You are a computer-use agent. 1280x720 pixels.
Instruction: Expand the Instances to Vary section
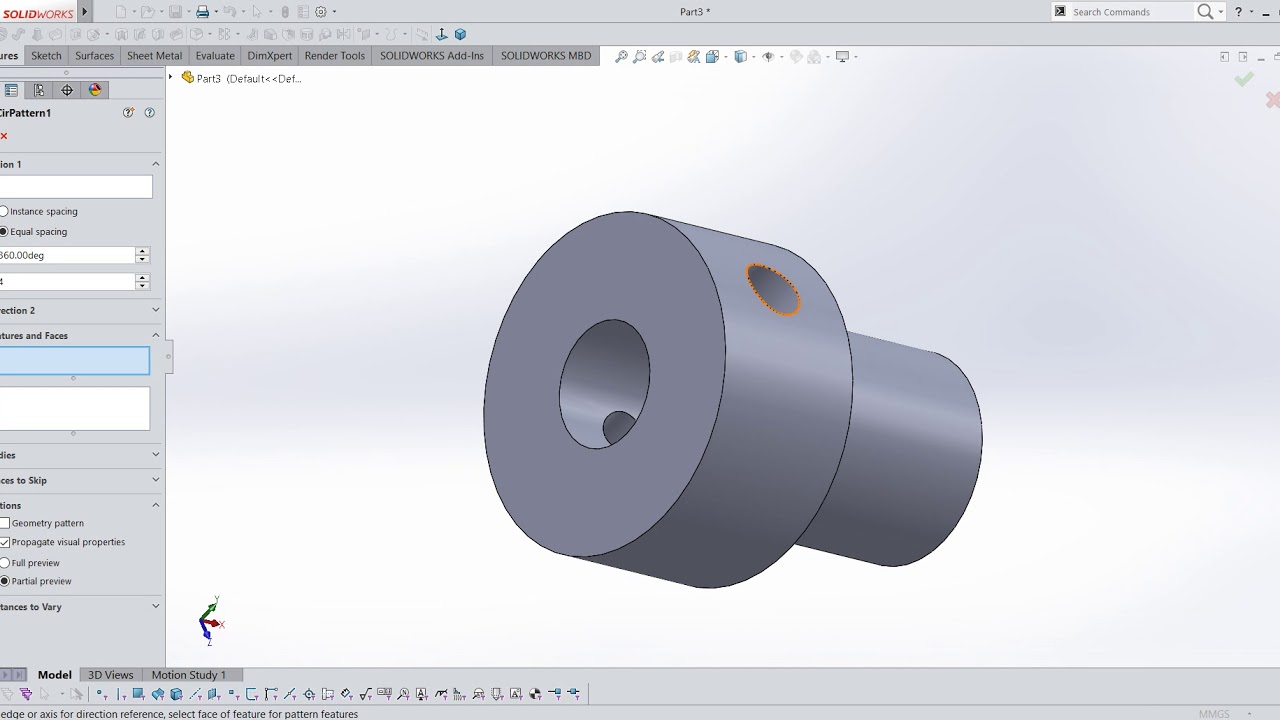(x=155, y=606)
